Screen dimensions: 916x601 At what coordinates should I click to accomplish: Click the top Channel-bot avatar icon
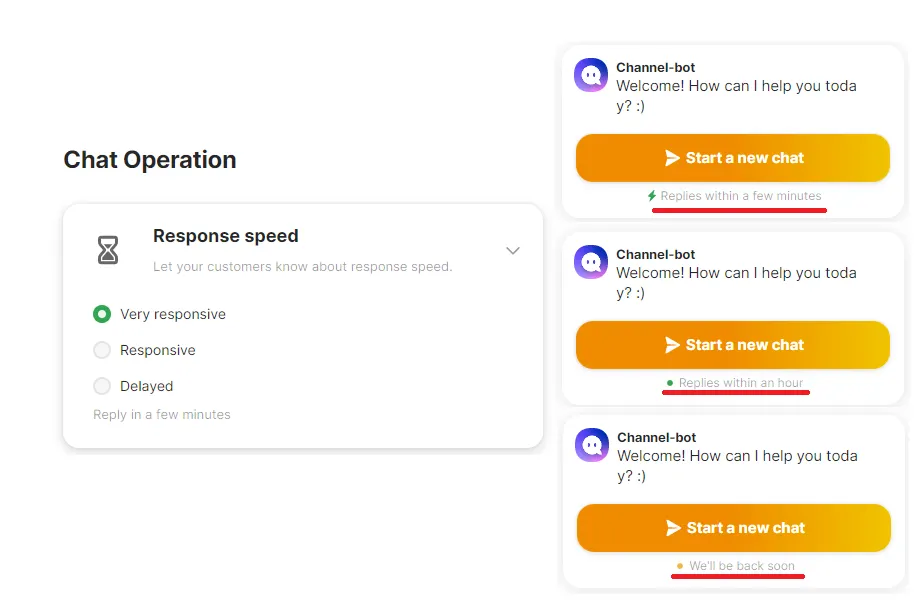[591, 75]
